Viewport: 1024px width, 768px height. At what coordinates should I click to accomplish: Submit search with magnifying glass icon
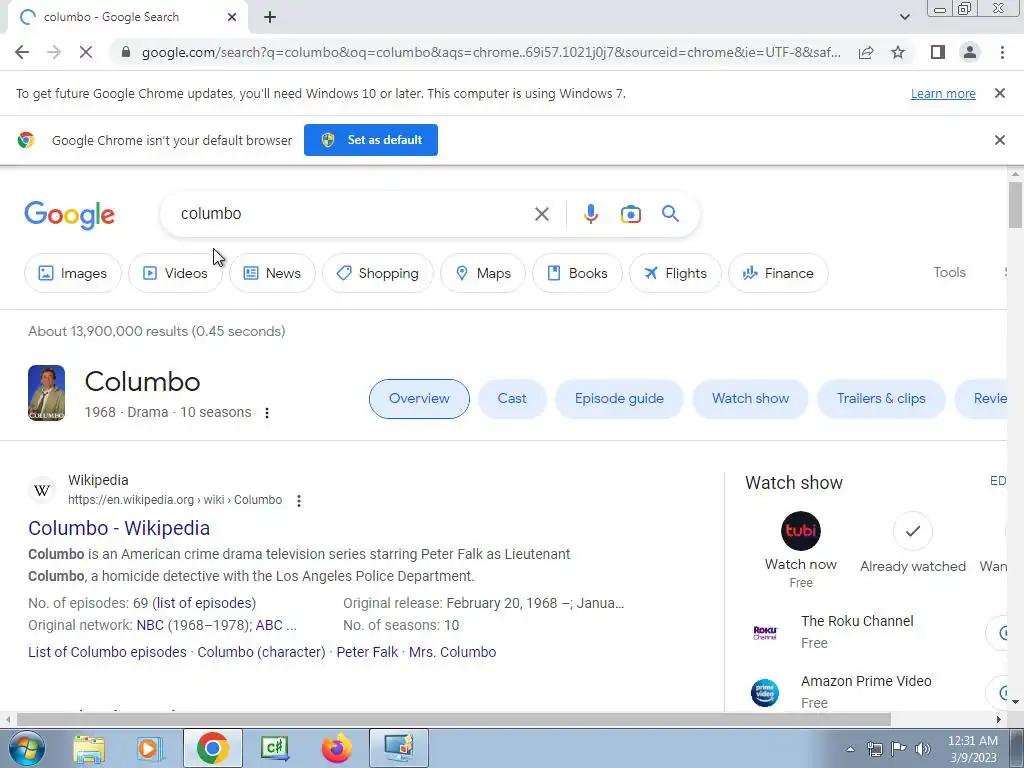(x=670, y=214)
